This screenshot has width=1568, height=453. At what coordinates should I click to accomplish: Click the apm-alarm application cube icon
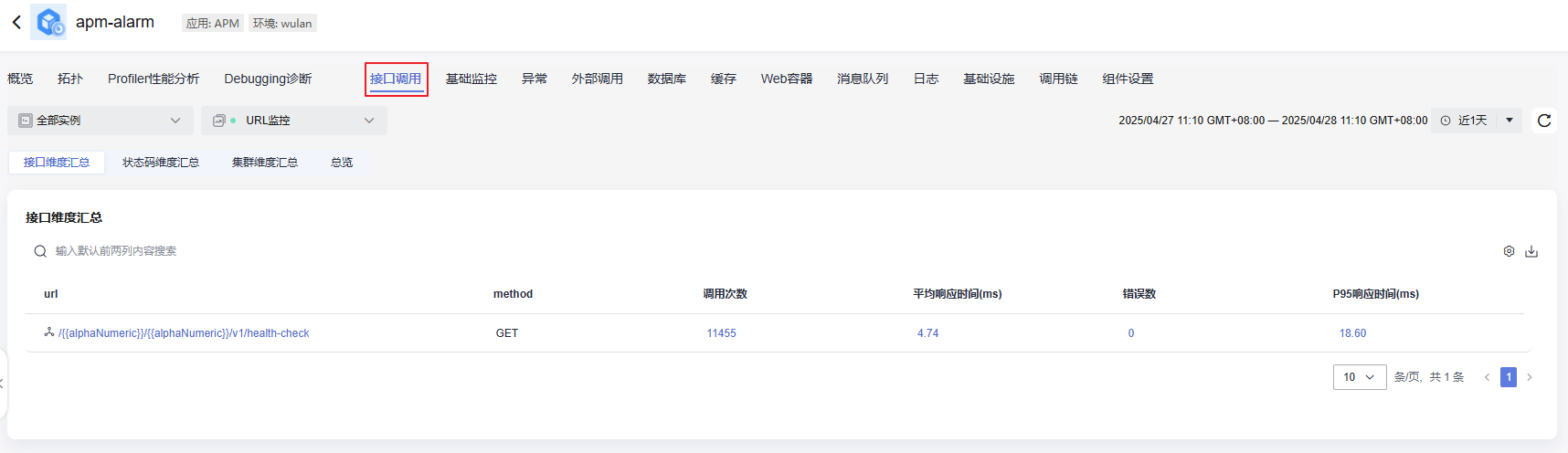[x=48, y=22]
